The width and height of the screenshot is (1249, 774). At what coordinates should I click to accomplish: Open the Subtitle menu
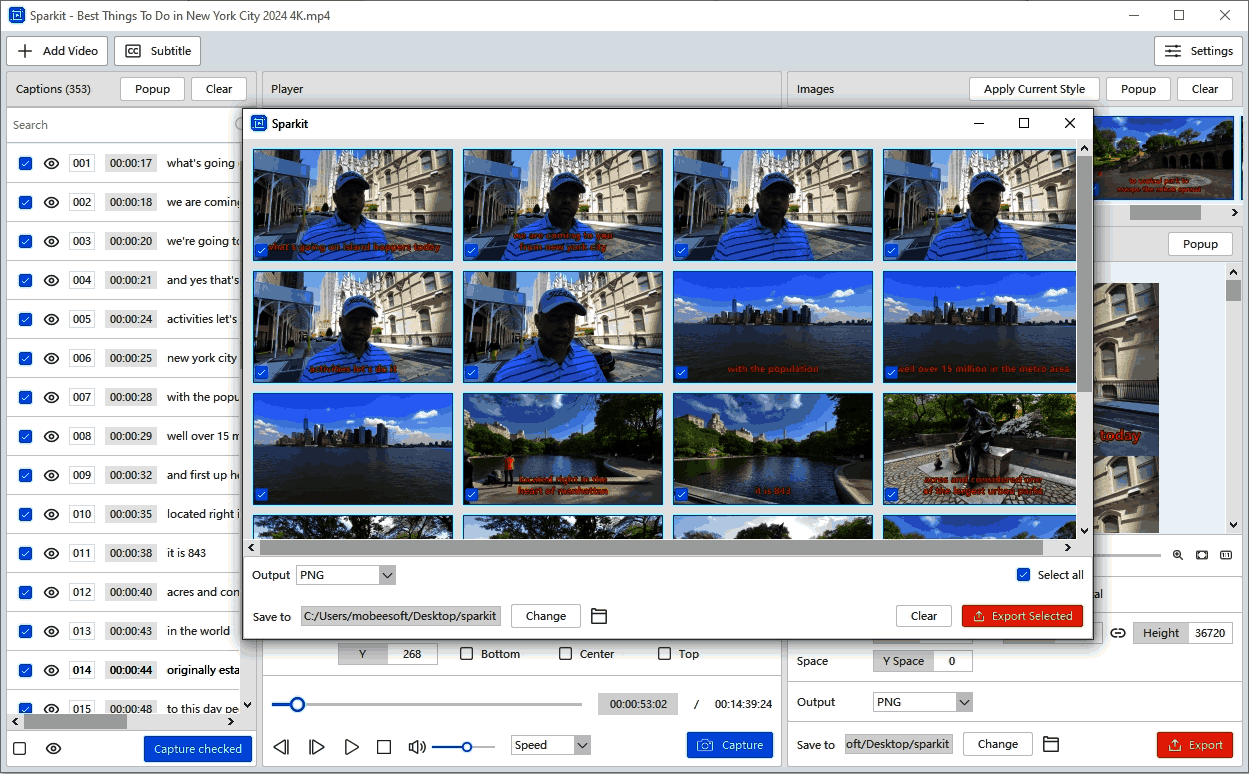(x=158, y=51)
